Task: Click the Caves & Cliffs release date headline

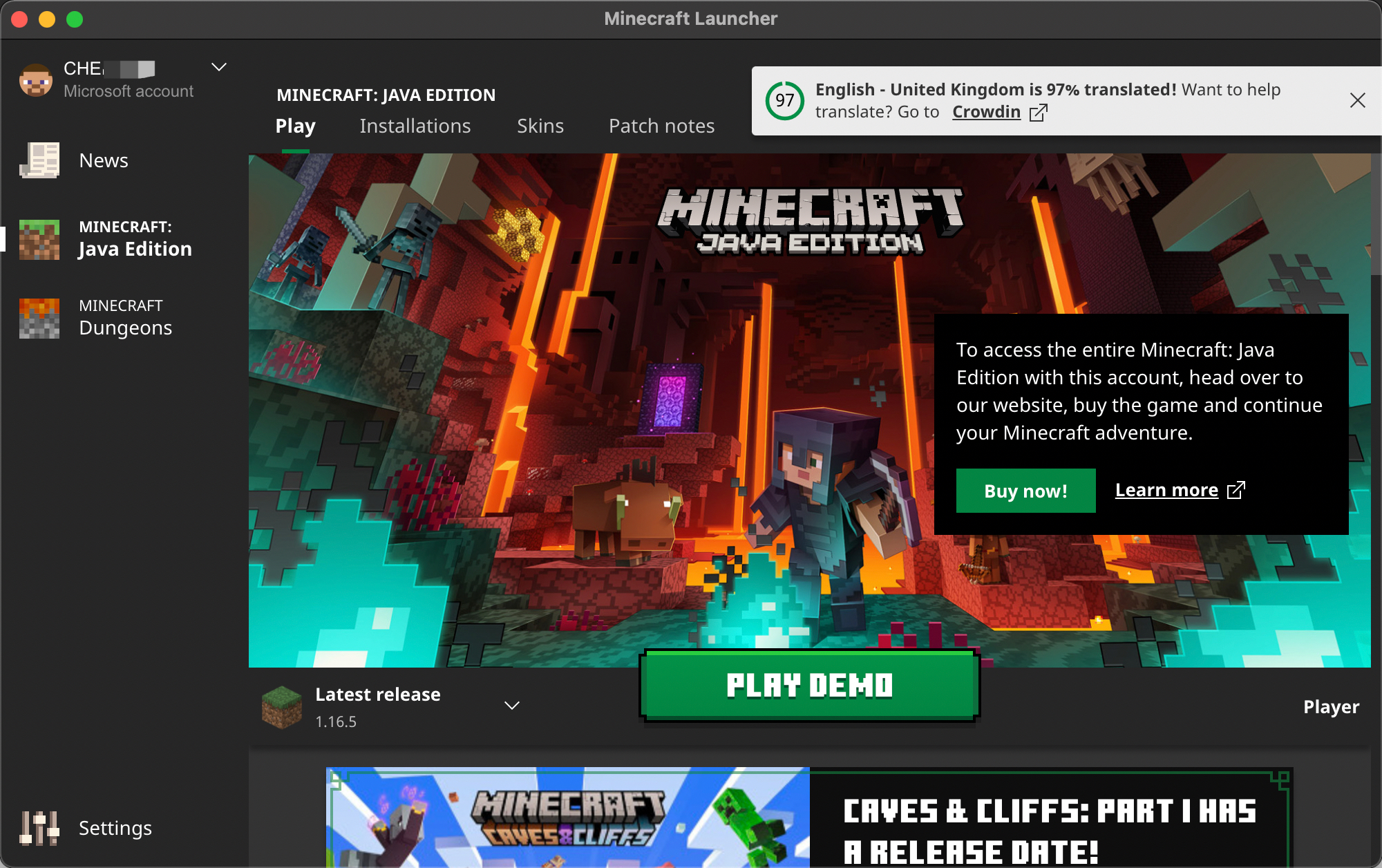Action: (1050, 831)
